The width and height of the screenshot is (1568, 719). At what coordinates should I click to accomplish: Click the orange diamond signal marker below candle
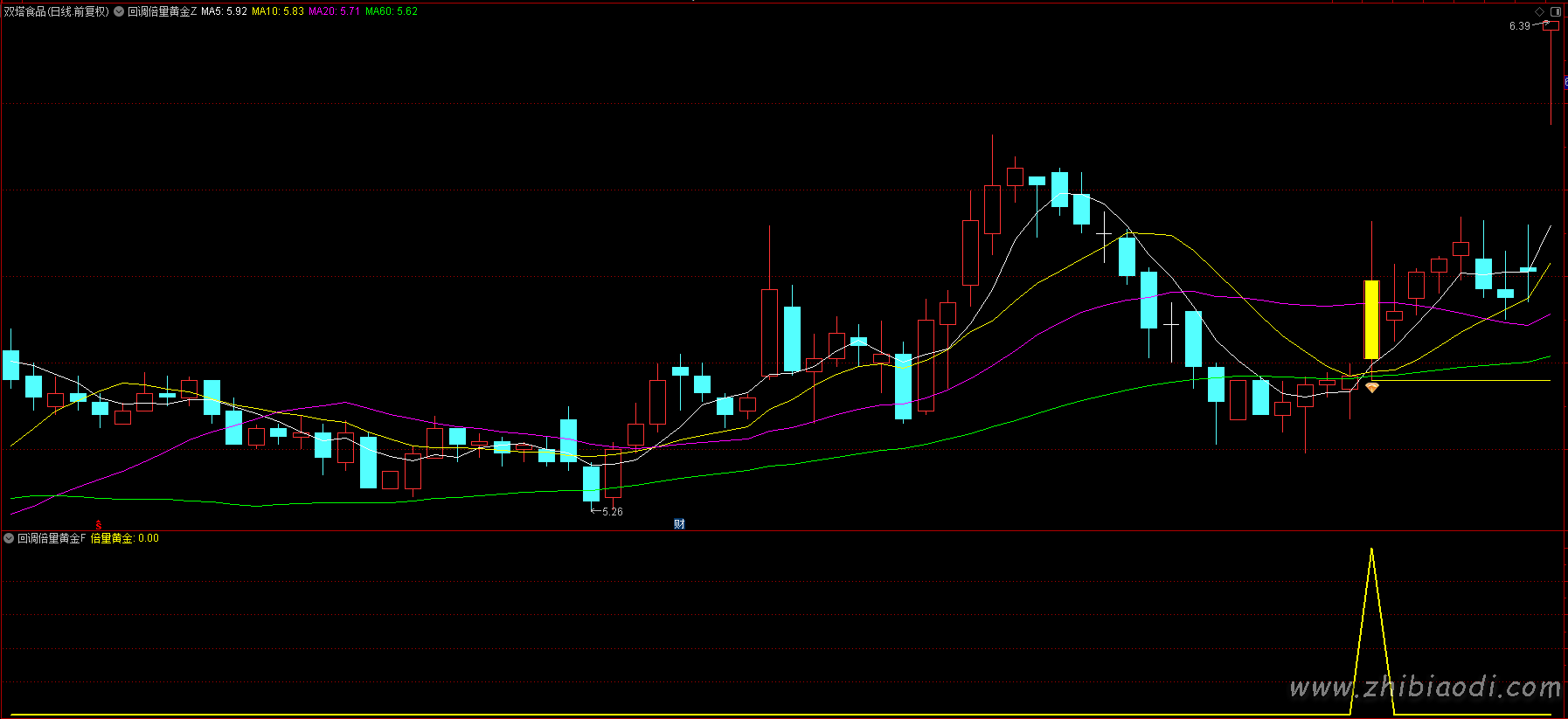(1372, 387)
